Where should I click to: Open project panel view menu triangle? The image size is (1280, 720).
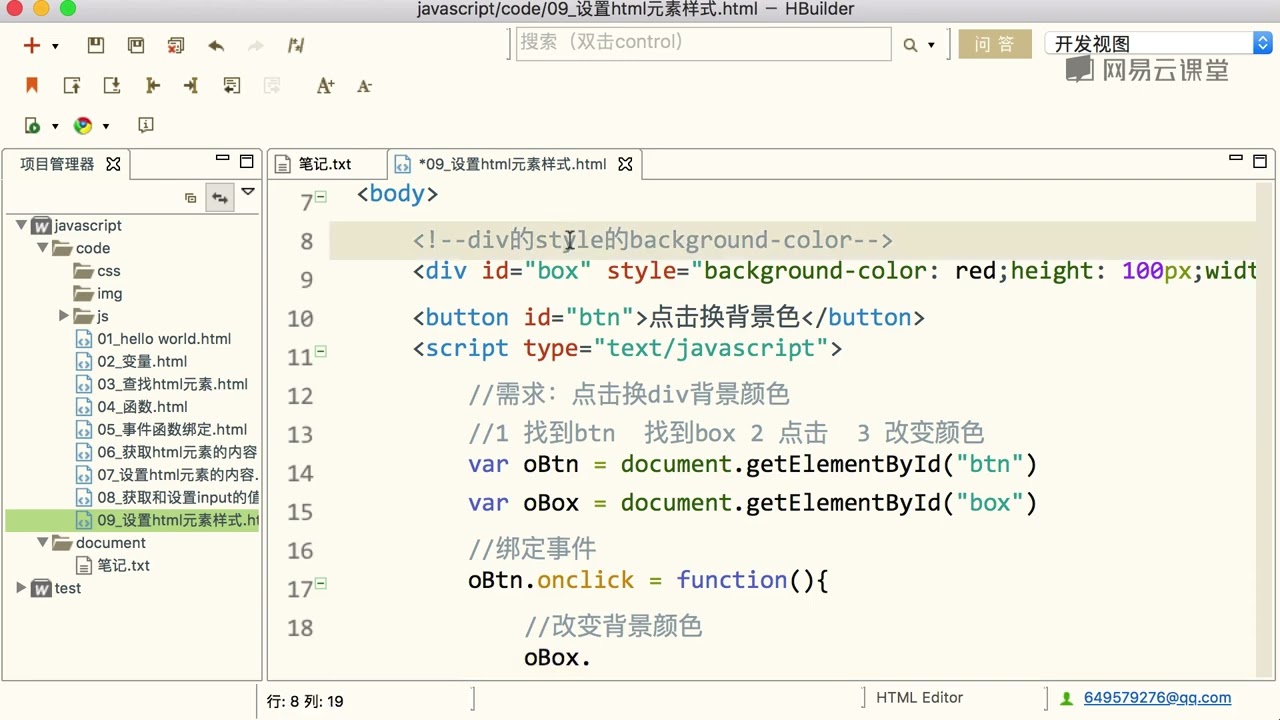click(248, 192)
